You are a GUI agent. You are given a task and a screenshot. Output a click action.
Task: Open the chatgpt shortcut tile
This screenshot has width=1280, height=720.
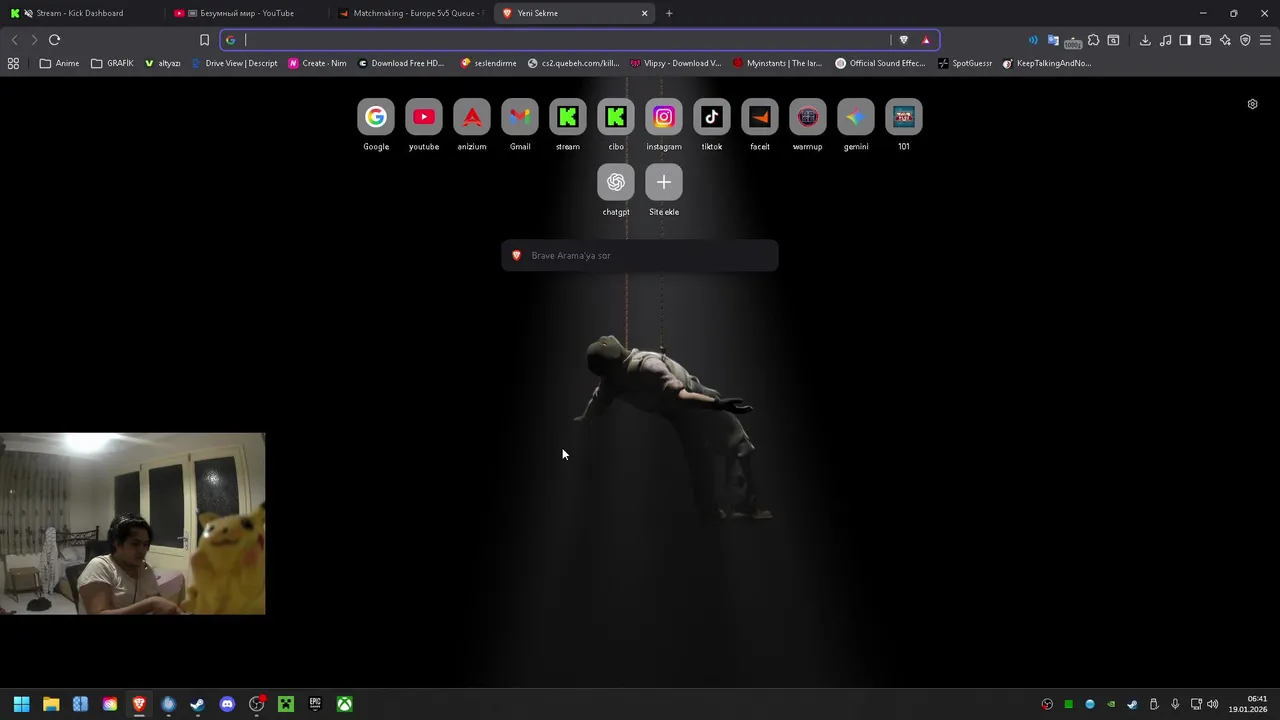click(x=616, y=182)
